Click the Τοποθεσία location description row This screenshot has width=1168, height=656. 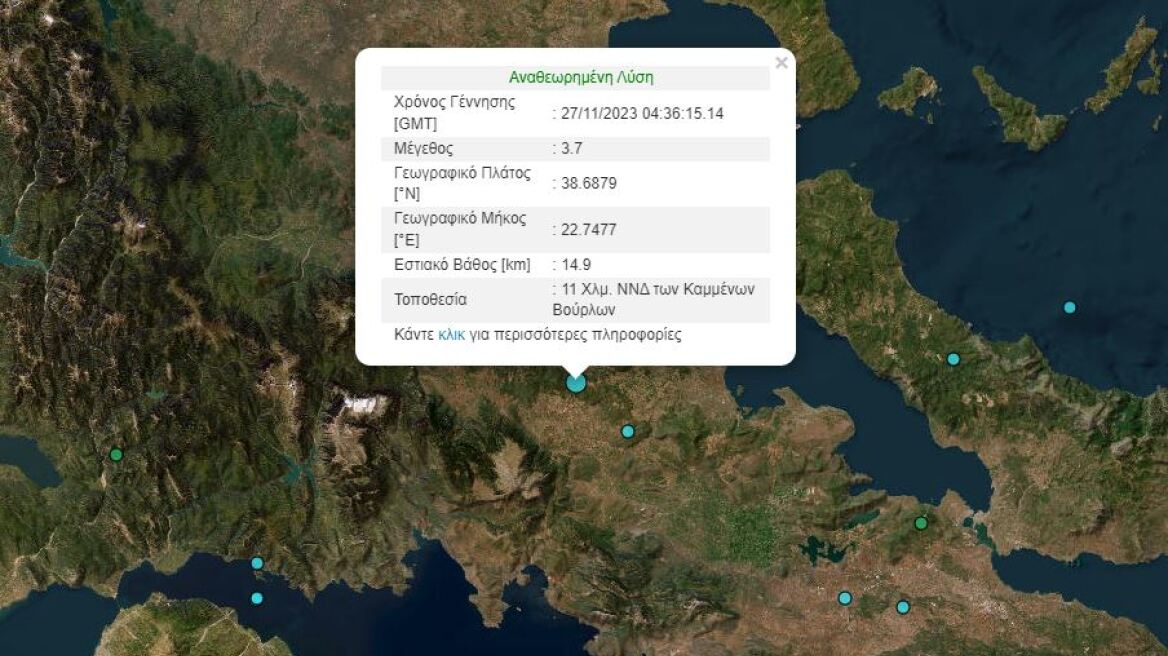coord(575,298)
